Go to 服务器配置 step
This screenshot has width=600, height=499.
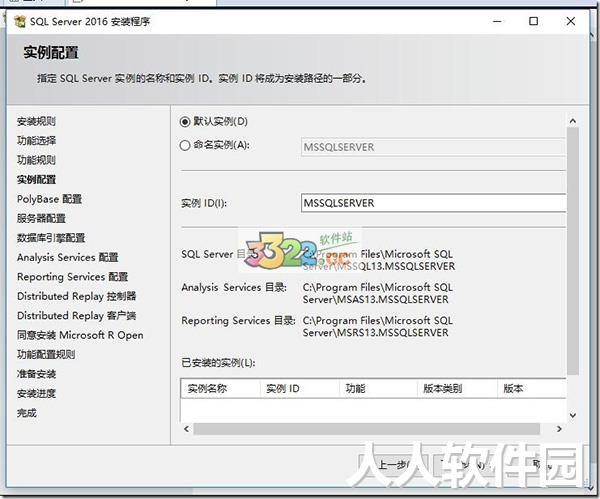pos(41,219)
